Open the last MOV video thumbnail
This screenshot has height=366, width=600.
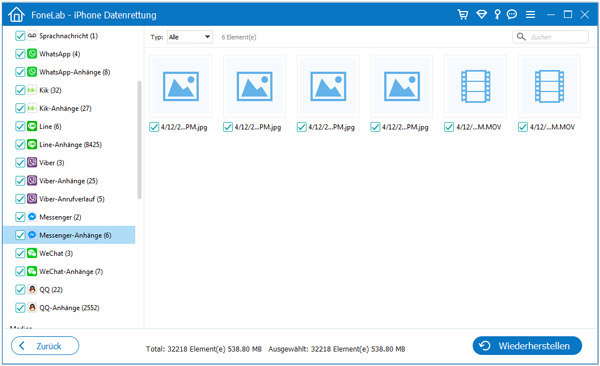(x=549, y=86)
